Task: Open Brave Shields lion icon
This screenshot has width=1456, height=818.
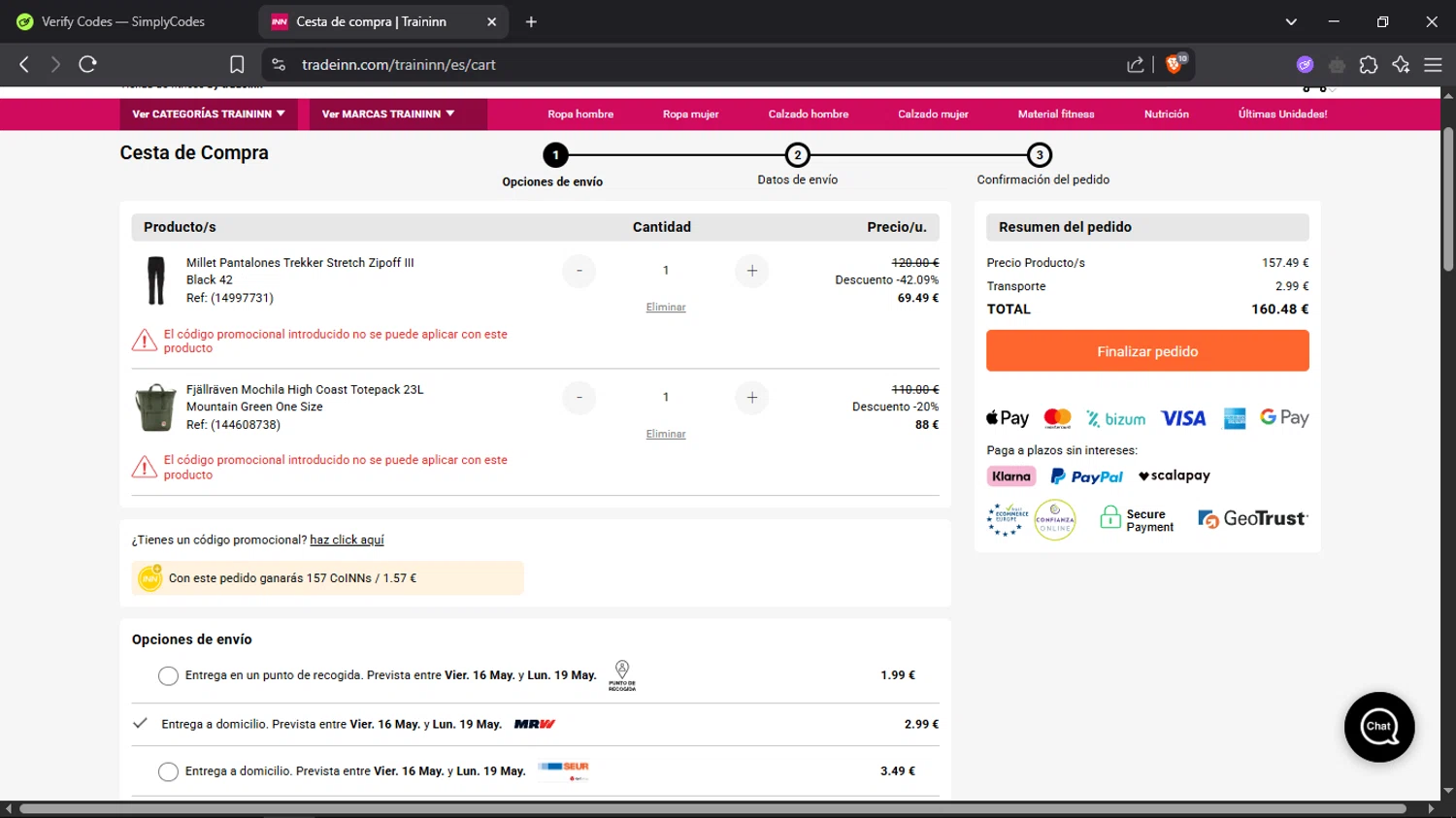Action: coord(1175,64)
